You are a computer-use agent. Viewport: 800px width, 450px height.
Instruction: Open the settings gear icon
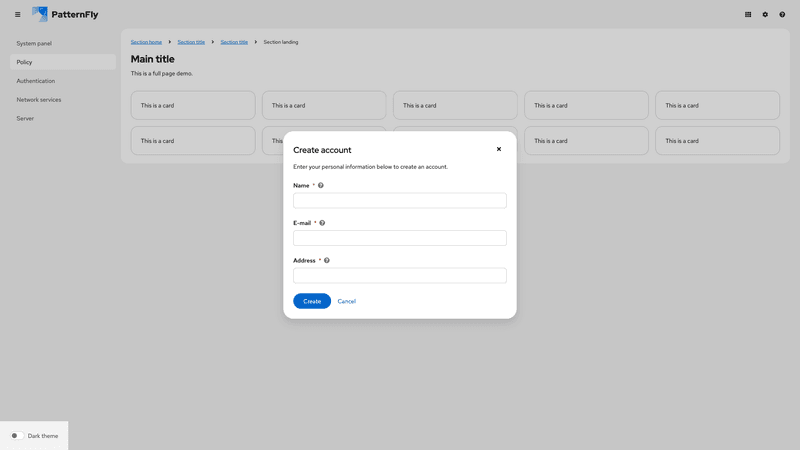coord(765,15)
